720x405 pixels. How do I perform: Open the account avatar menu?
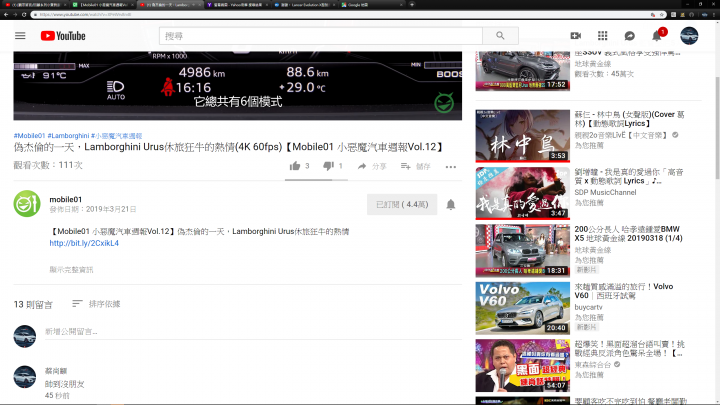click(x=689, y=36)
